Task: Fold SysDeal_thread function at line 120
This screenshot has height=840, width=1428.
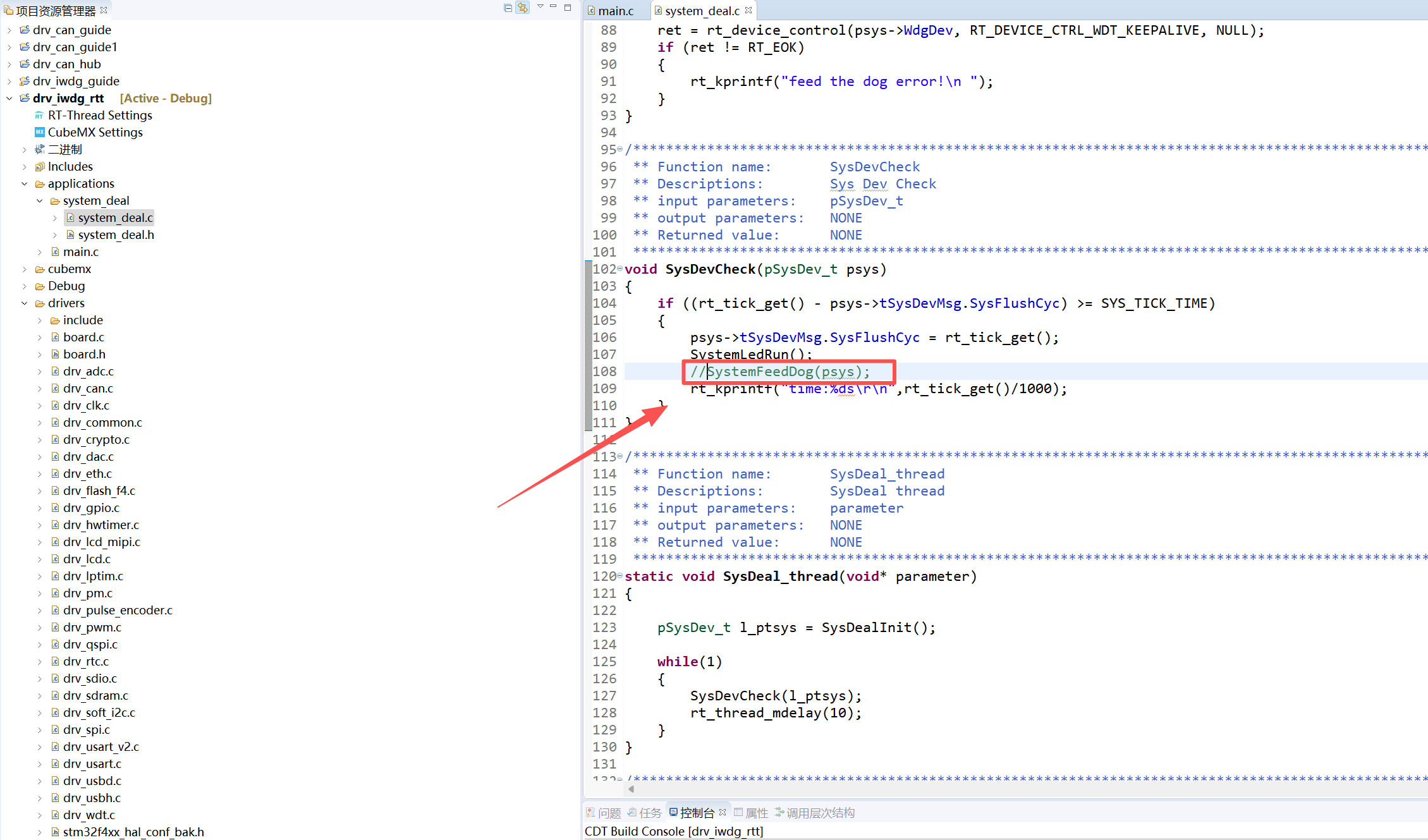Action: (x=619, y=576)
